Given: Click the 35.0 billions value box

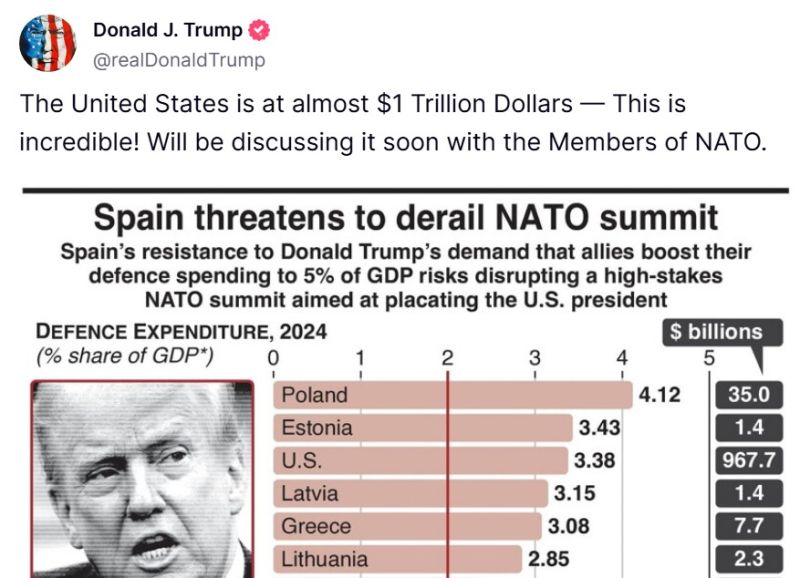Looking at the screenshot, I should (x=748, y=395).
